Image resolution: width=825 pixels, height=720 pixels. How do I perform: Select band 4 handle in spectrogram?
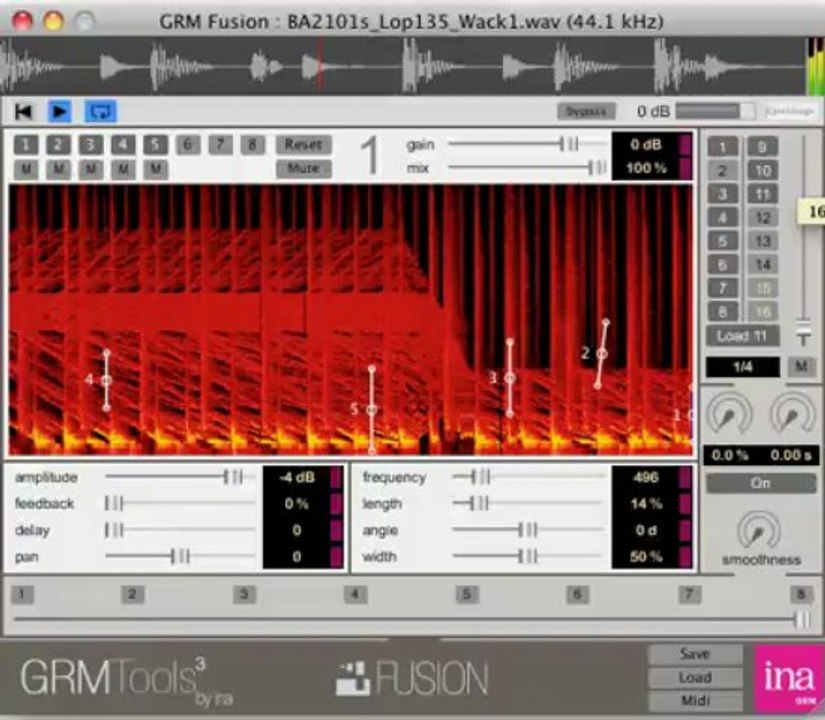pyautogui.click(x=106, y=379)
